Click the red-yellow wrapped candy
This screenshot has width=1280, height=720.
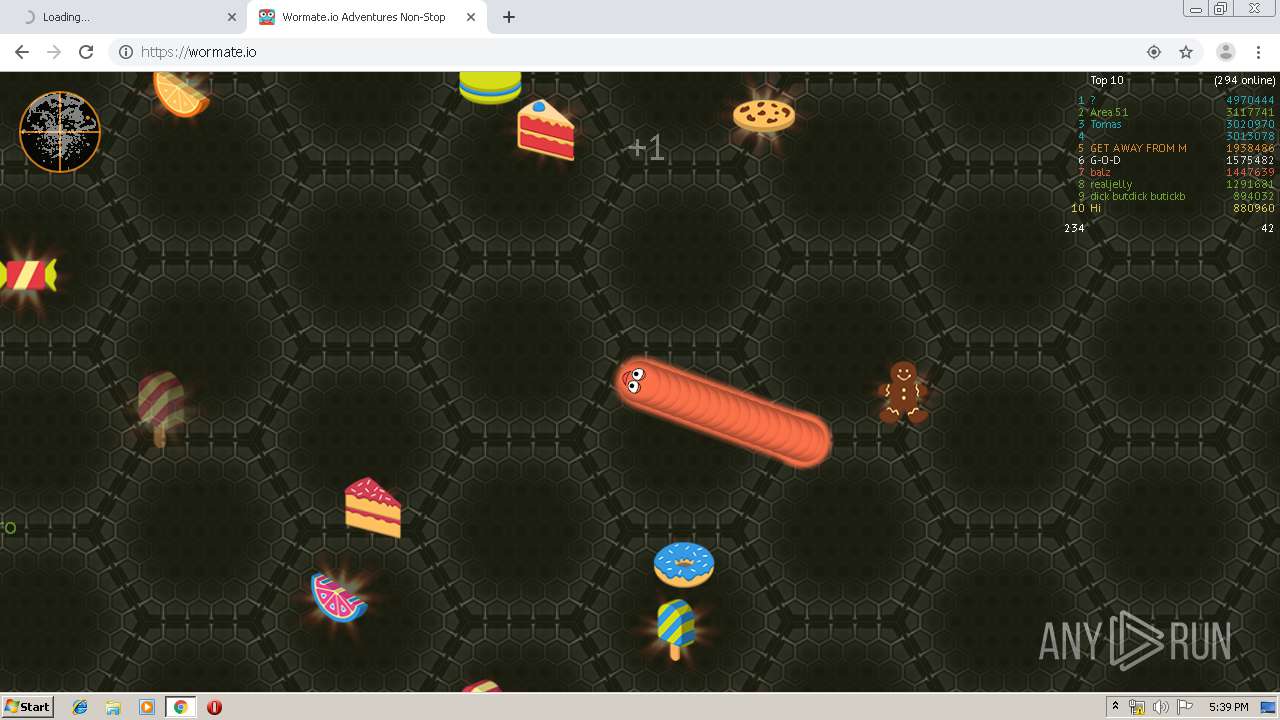pos(28,275)
